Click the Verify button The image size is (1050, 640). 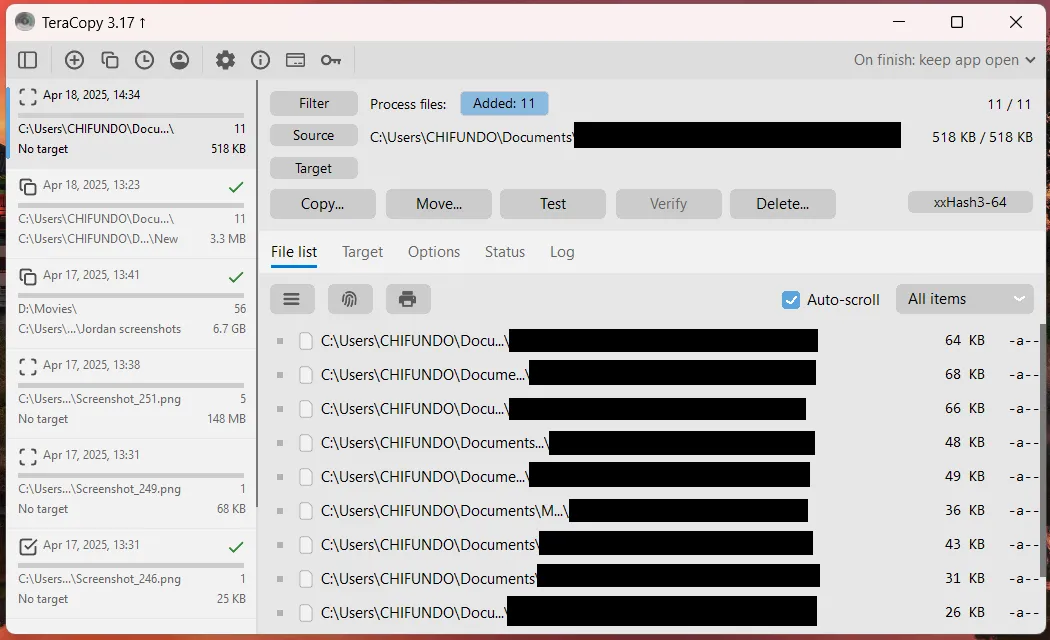[668, 204]
